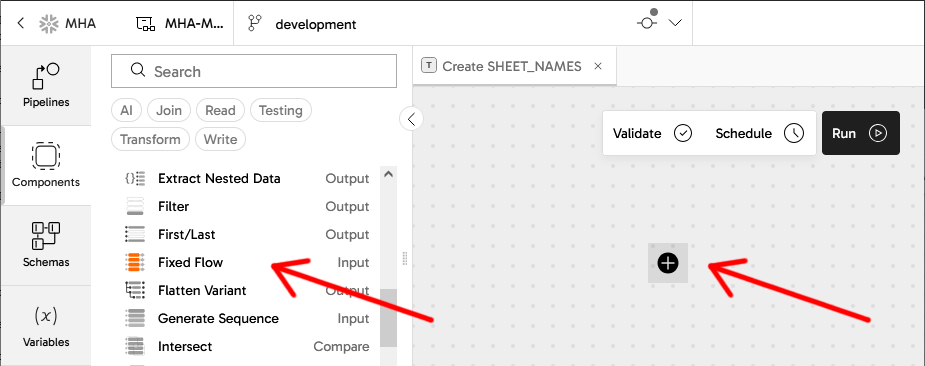Filter components by Transform tag
The width and height of the screenshot is (925, 366).
150,139
